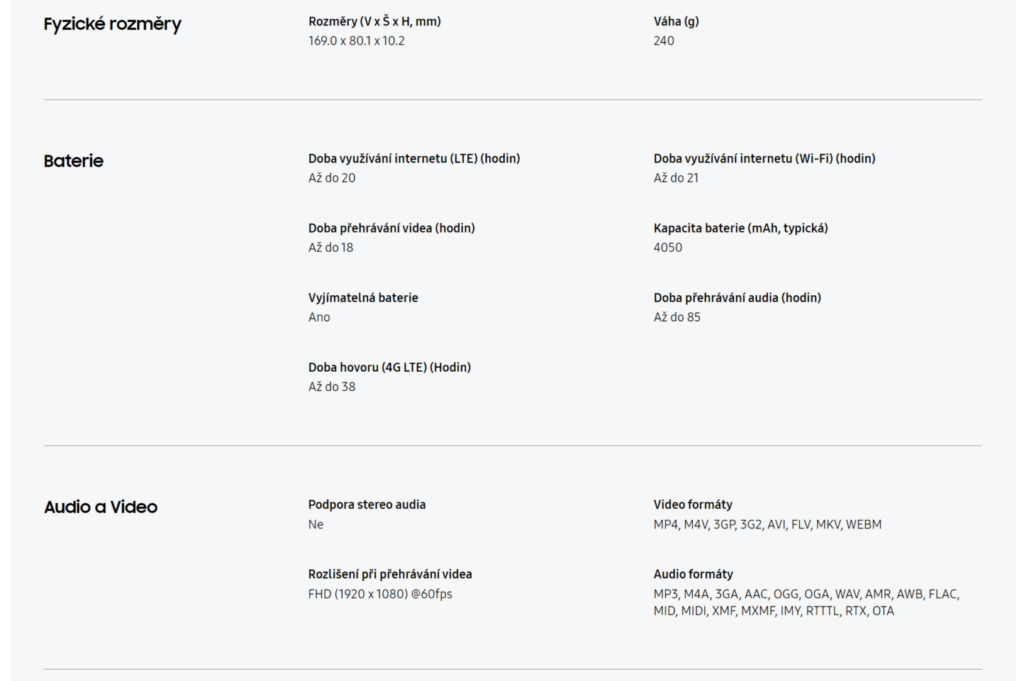Click the Váha (g) label
Viewport: 1024px width, 681px height.
pos(676,22)
